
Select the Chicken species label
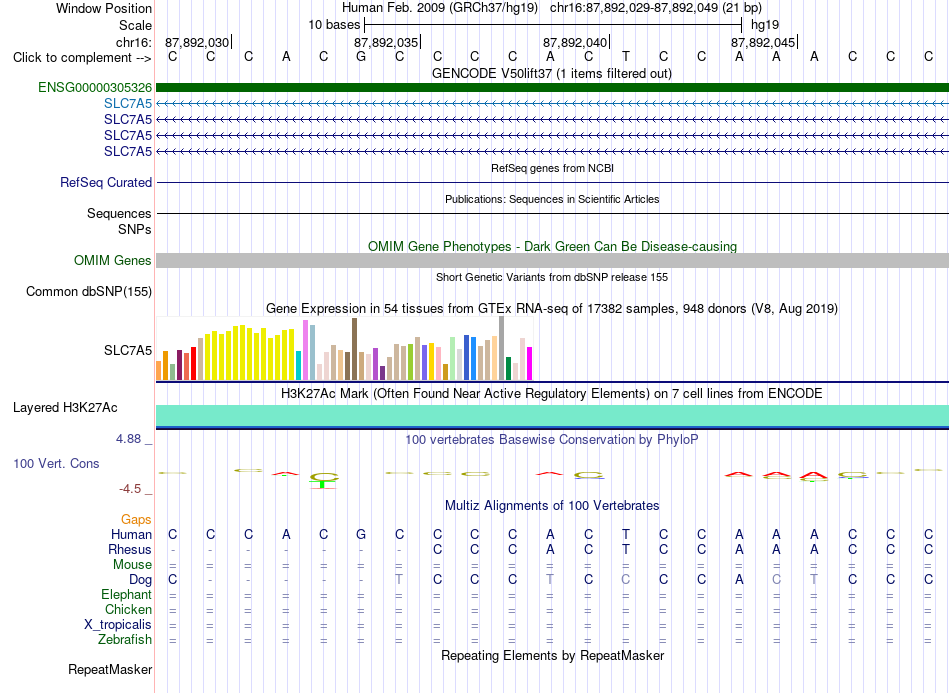click(x=128, y=609)
